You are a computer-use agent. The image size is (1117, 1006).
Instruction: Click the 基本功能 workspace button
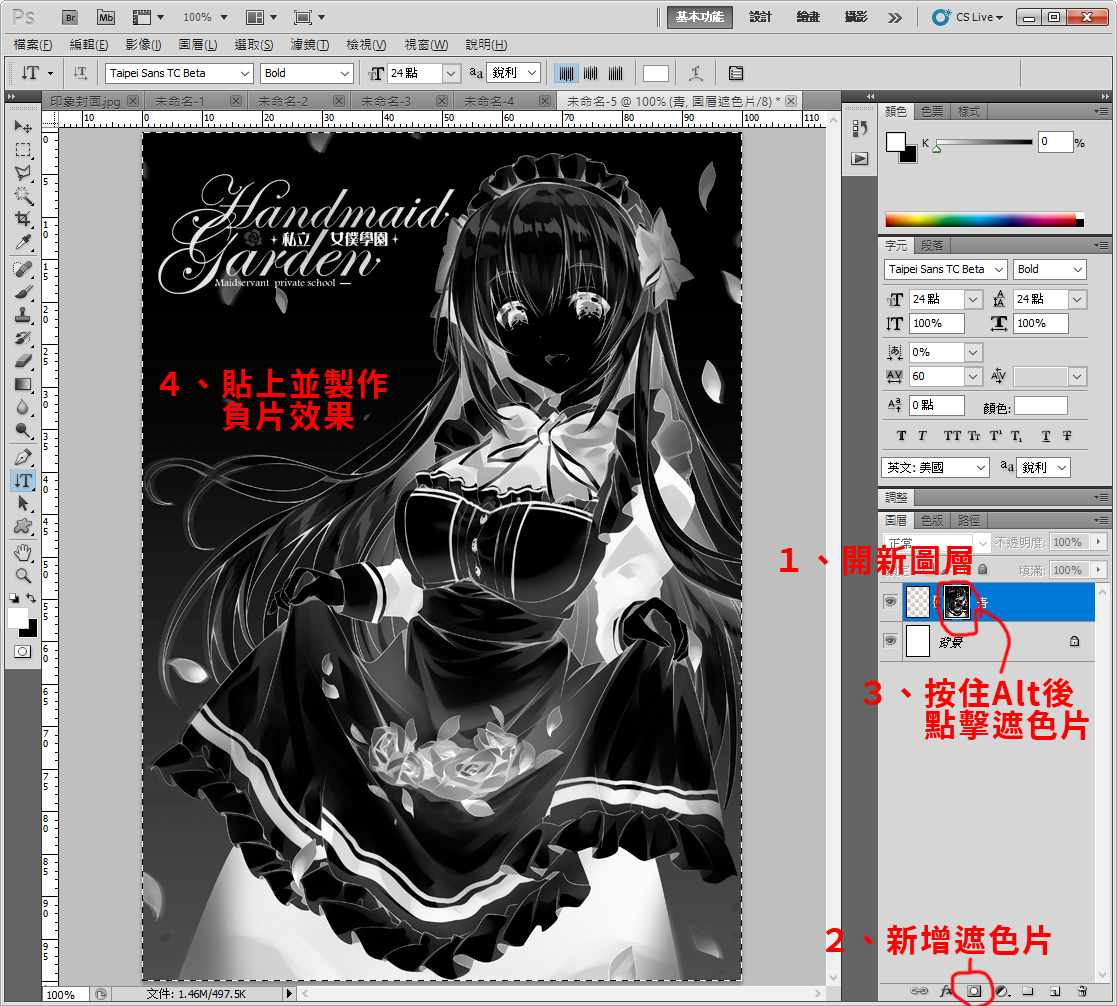coord(700,17)
